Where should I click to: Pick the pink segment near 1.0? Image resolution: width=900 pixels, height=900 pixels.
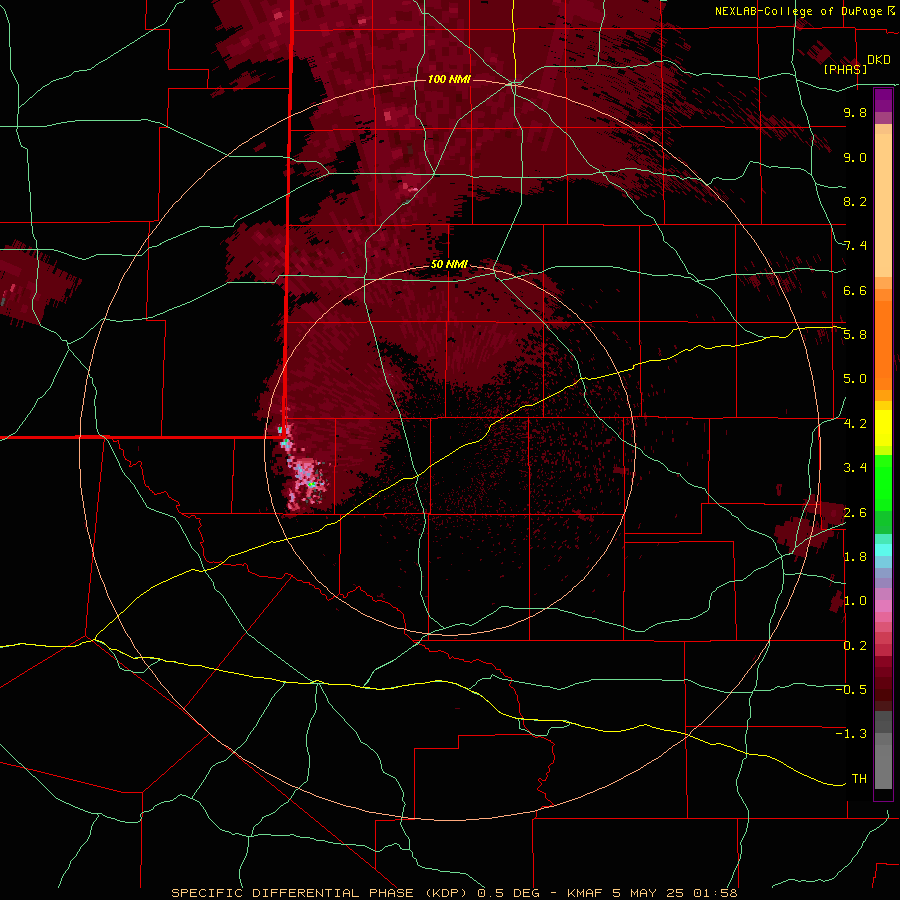coord(883,606)
